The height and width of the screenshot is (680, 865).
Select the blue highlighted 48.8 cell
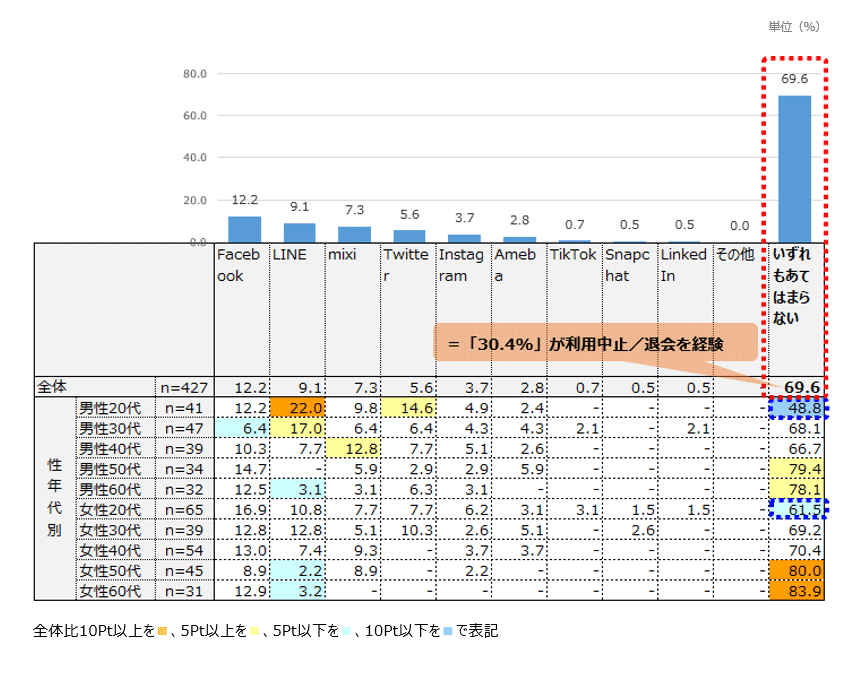[x=797, y=407]
